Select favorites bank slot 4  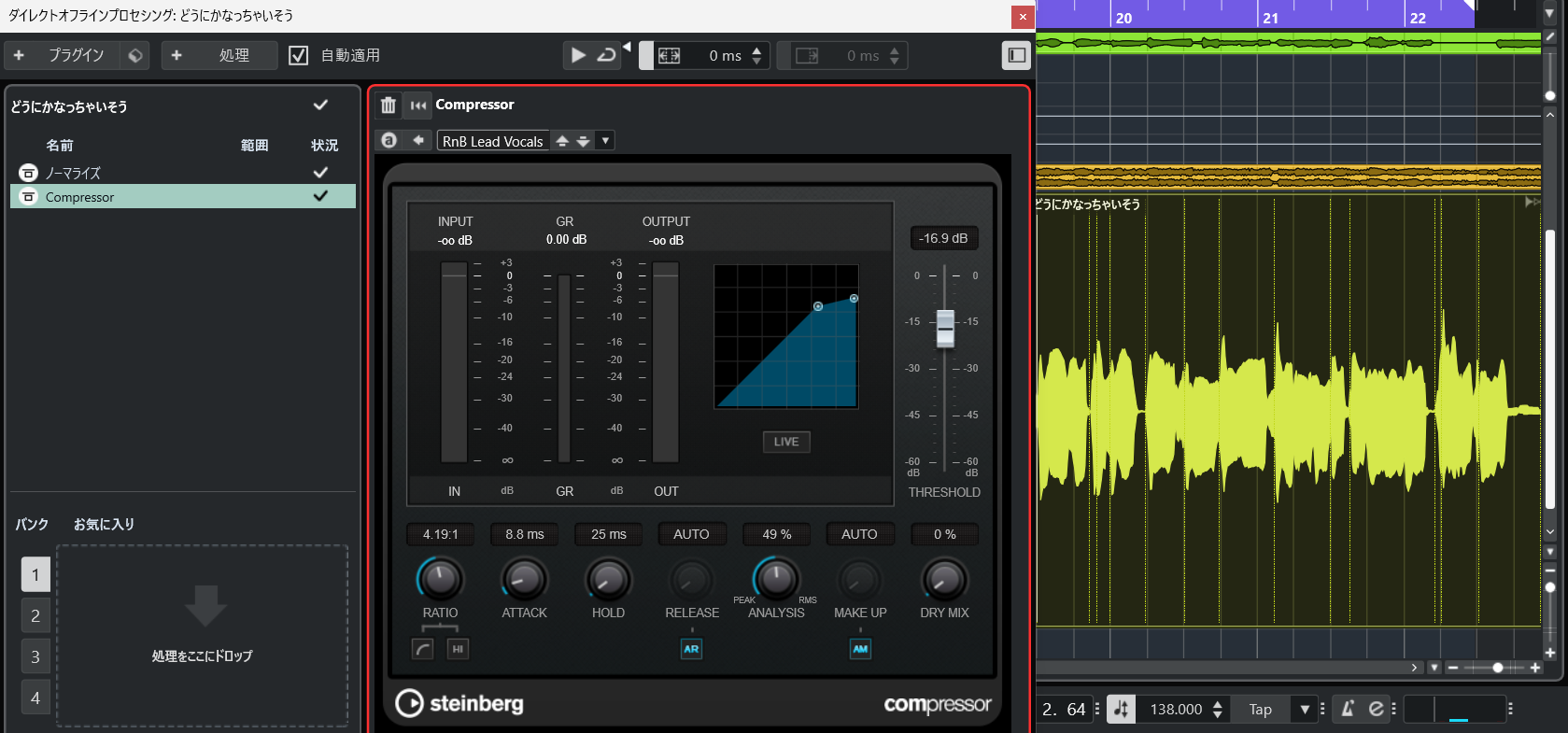click(x=35, y=698)
